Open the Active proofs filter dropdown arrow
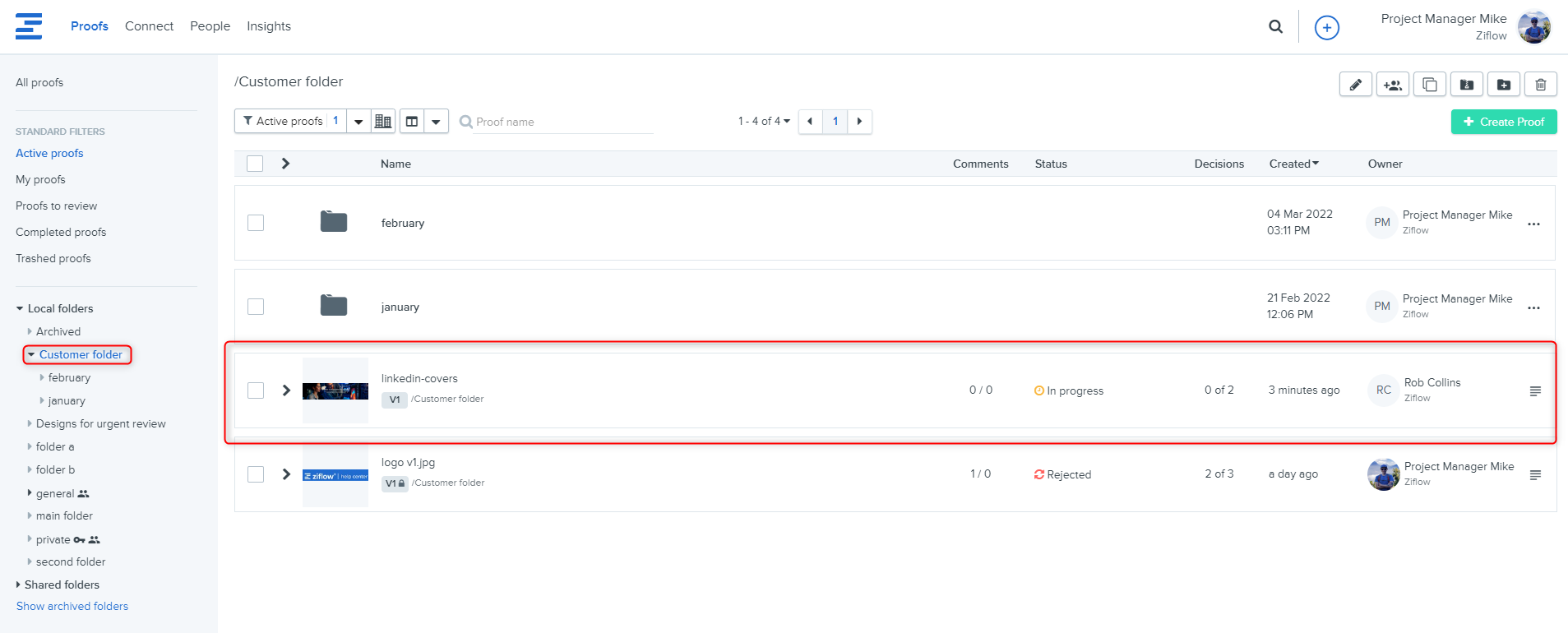Viewport: 1568px width, 633px height. tap(358, 122)
